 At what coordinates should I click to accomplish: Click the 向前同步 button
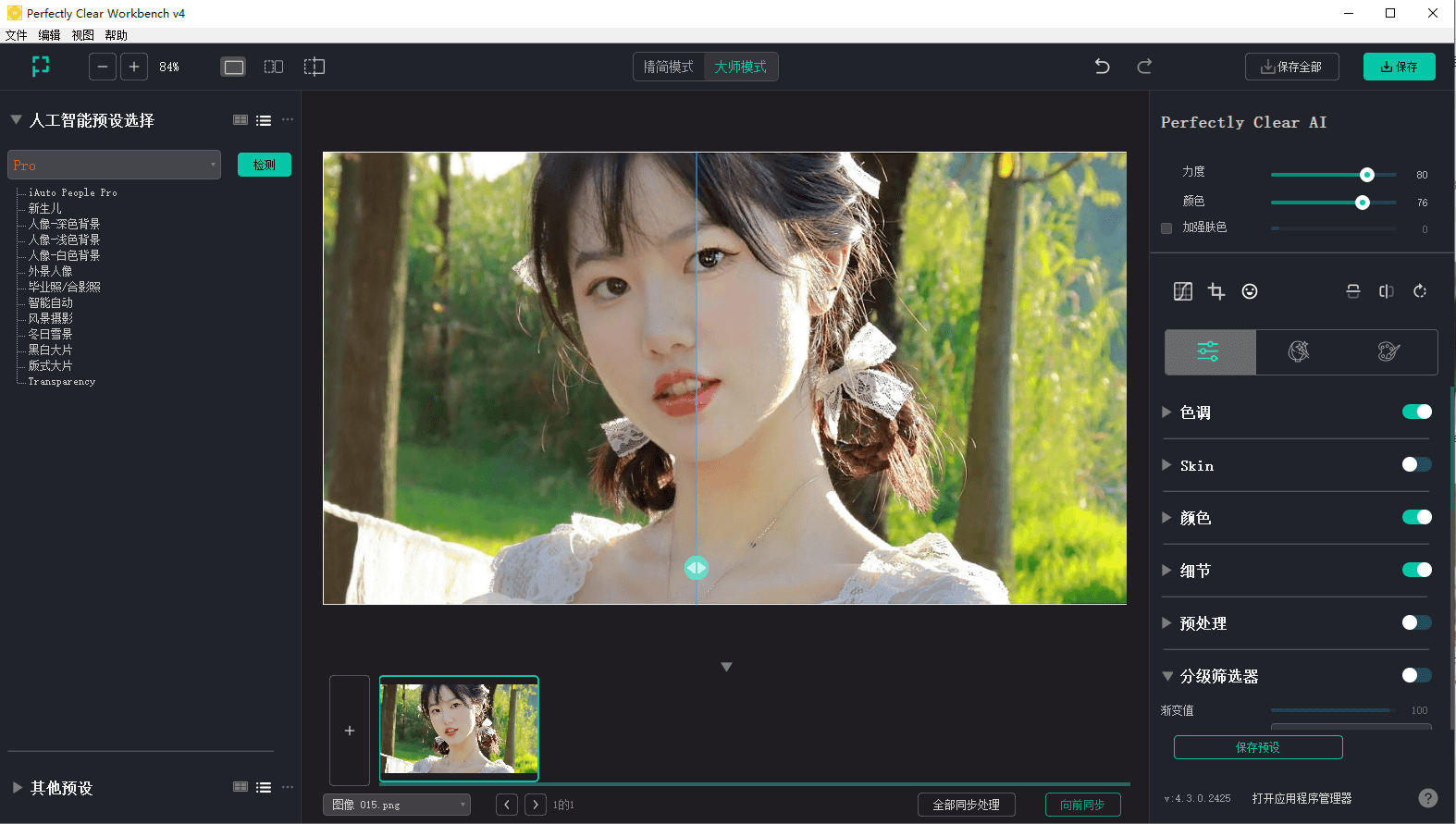[1082, 805]
